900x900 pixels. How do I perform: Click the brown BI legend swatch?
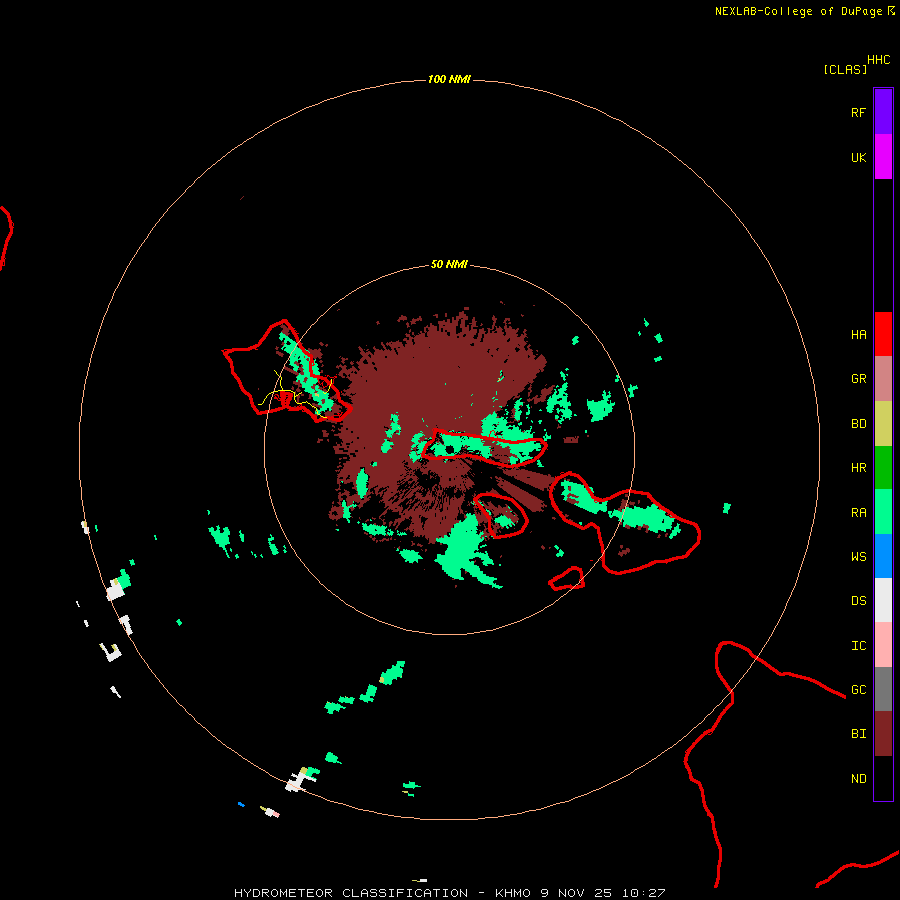[x=883, y=734]
